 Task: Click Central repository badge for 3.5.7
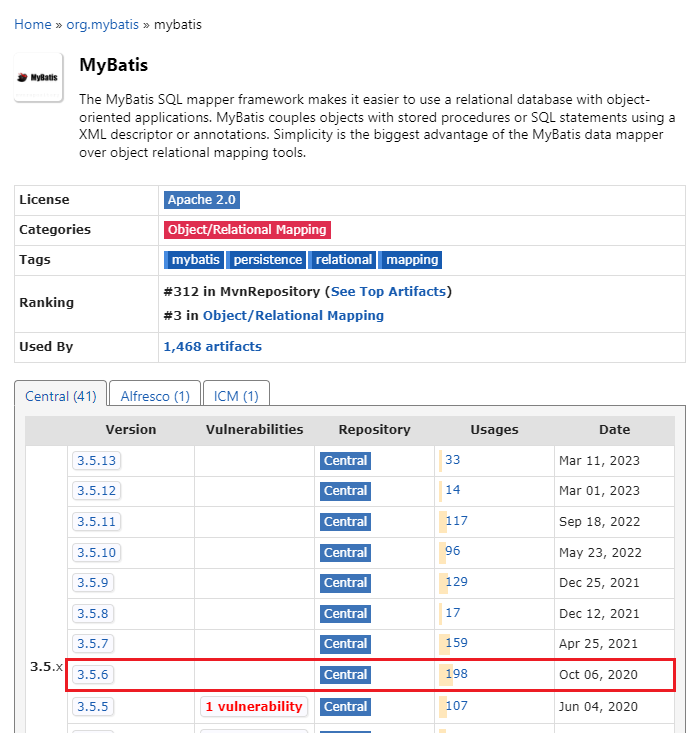(345, 644)
